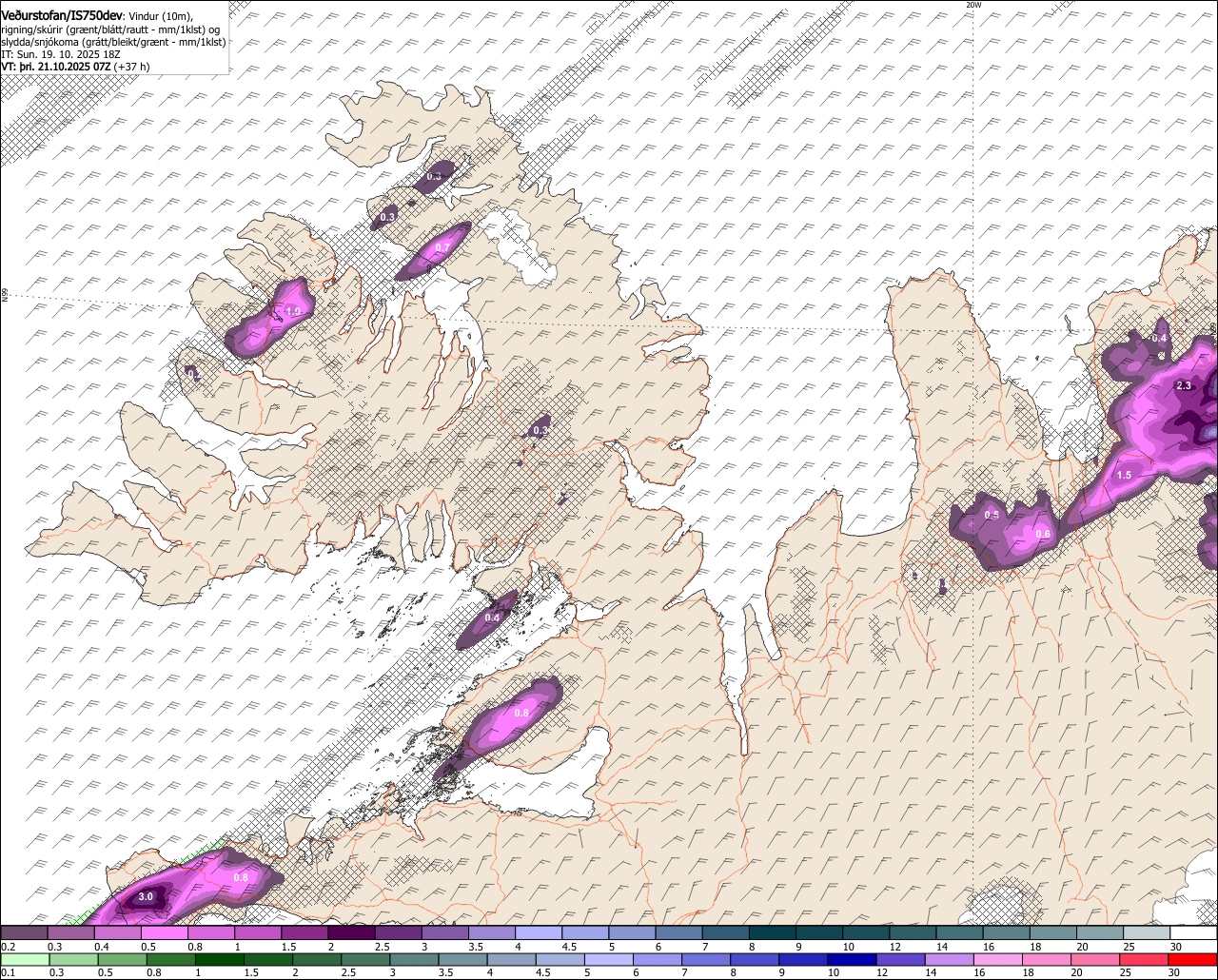This screenshot has width=1218, height=980.
Task: Click the '2.5' label in the upper legend scale
Action: (x=382, y=947)
